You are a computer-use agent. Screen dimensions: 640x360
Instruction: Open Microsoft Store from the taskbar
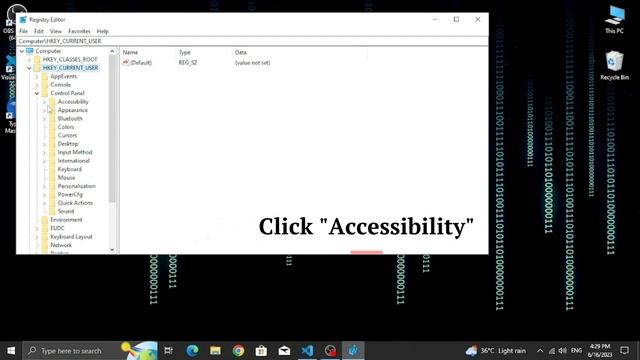click(x=261, y=351)
